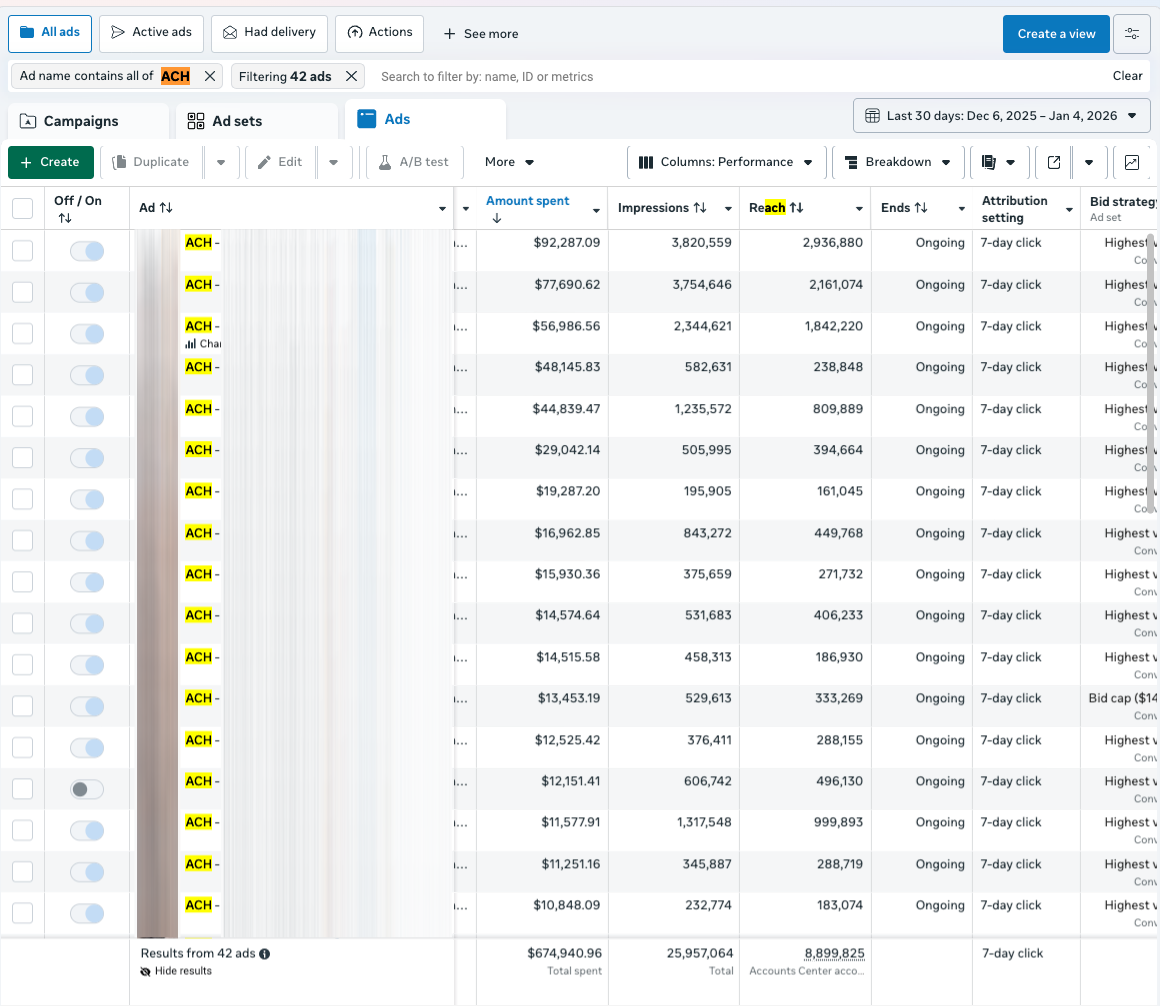Image resolution: width=1160 pixels, height=1006 pixels.
Task: Click Hide results link
Action: point(183,971)
